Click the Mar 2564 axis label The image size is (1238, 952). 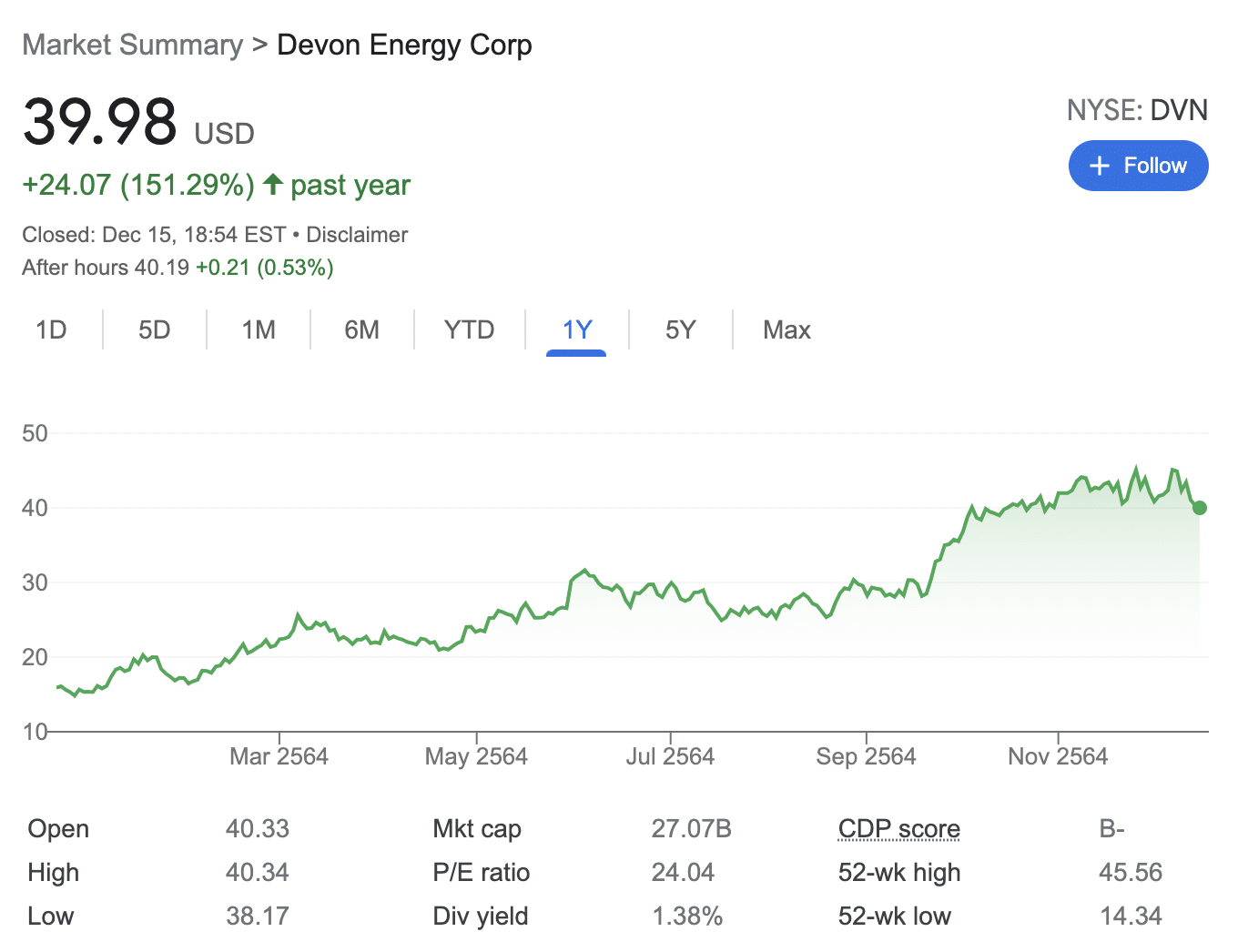[x=279, y=756]
